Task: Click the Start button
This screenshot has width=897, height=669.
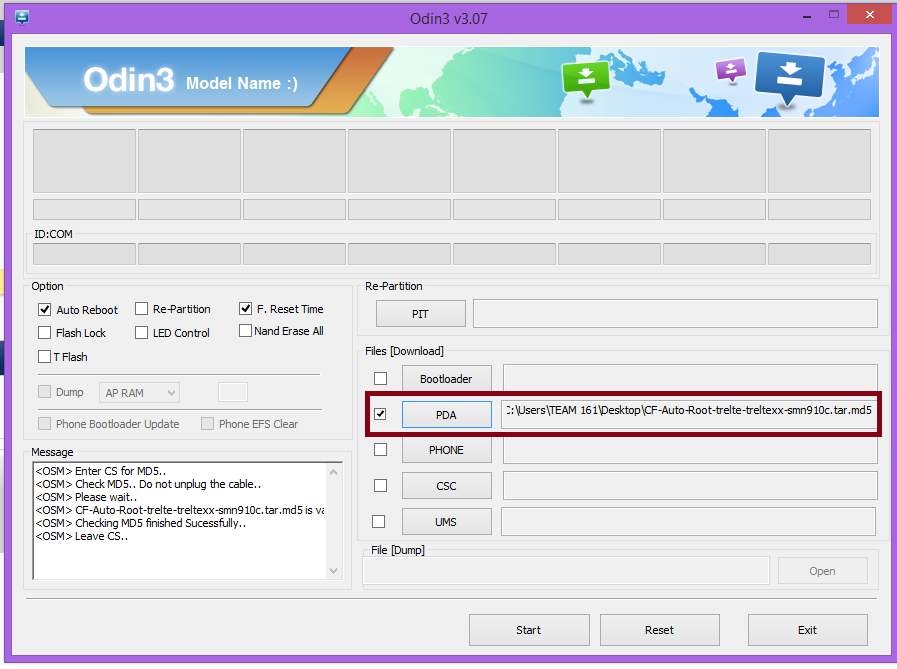Action: [529, 630]
